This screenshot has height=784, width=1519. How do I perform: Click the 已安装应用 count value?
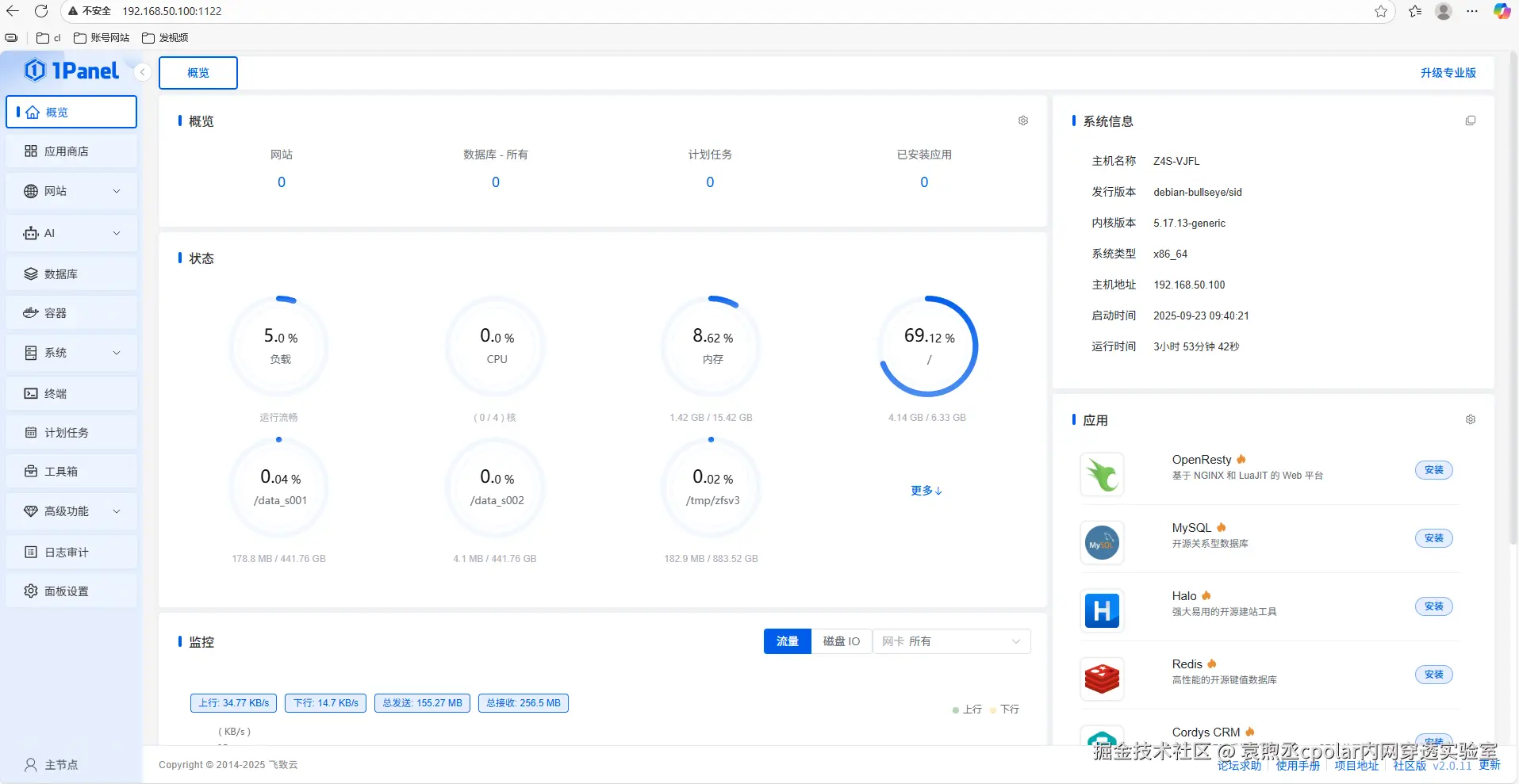[924, 182]
